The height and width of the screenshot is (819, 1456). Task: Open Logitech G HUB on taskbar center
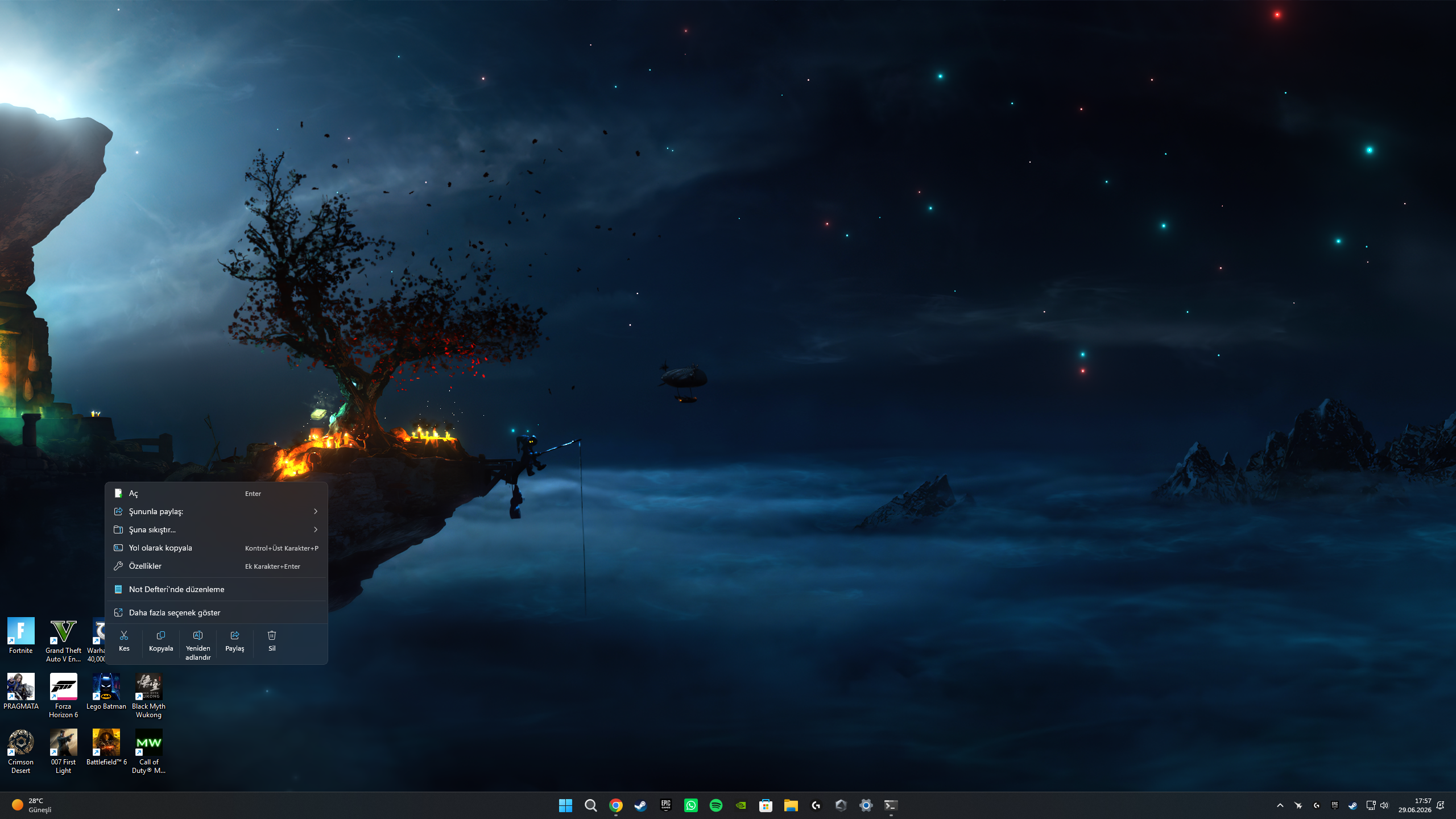(816, 805)
